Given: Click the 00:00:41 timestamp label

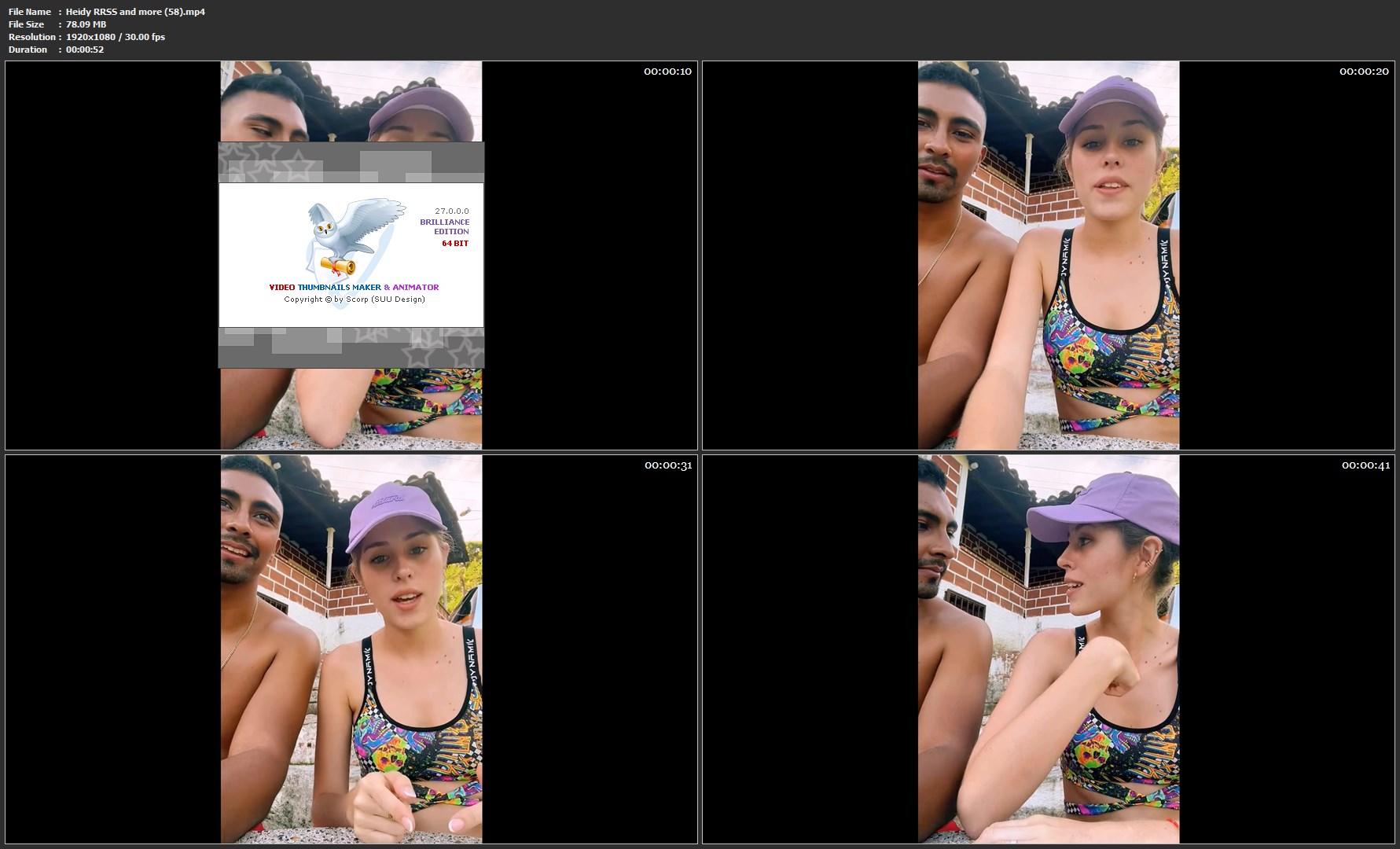Looking at the screenshot, I should coord(1365,465).
